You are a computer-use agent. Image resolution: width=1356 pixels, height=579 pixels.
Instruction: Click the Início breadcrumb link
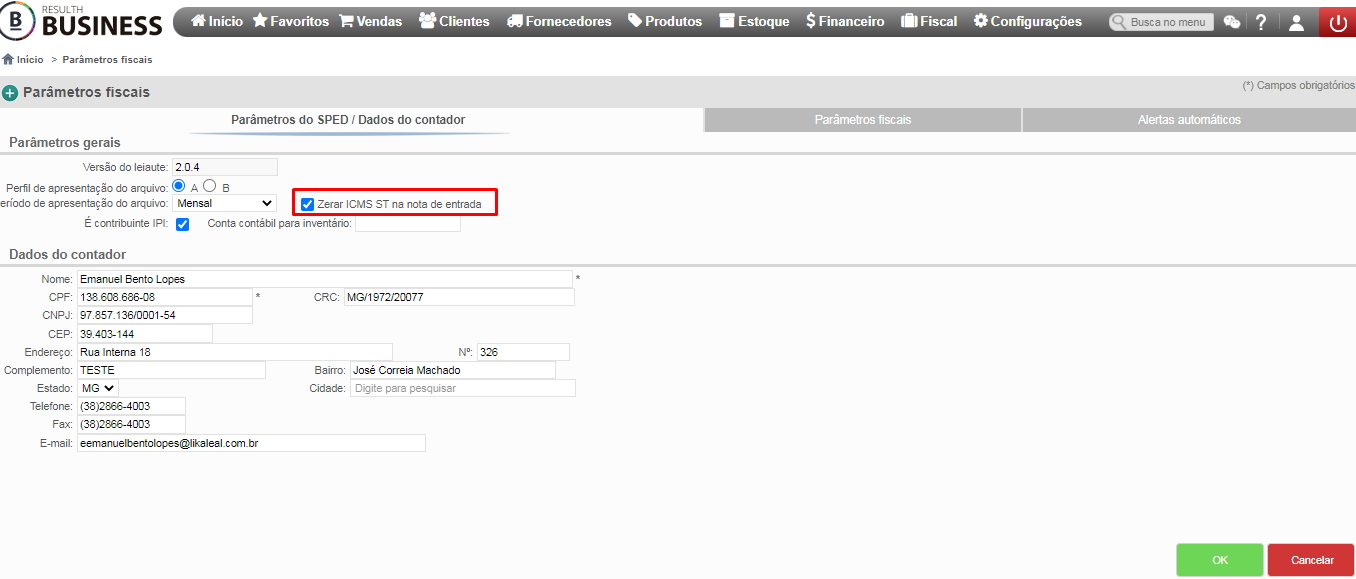30,60
